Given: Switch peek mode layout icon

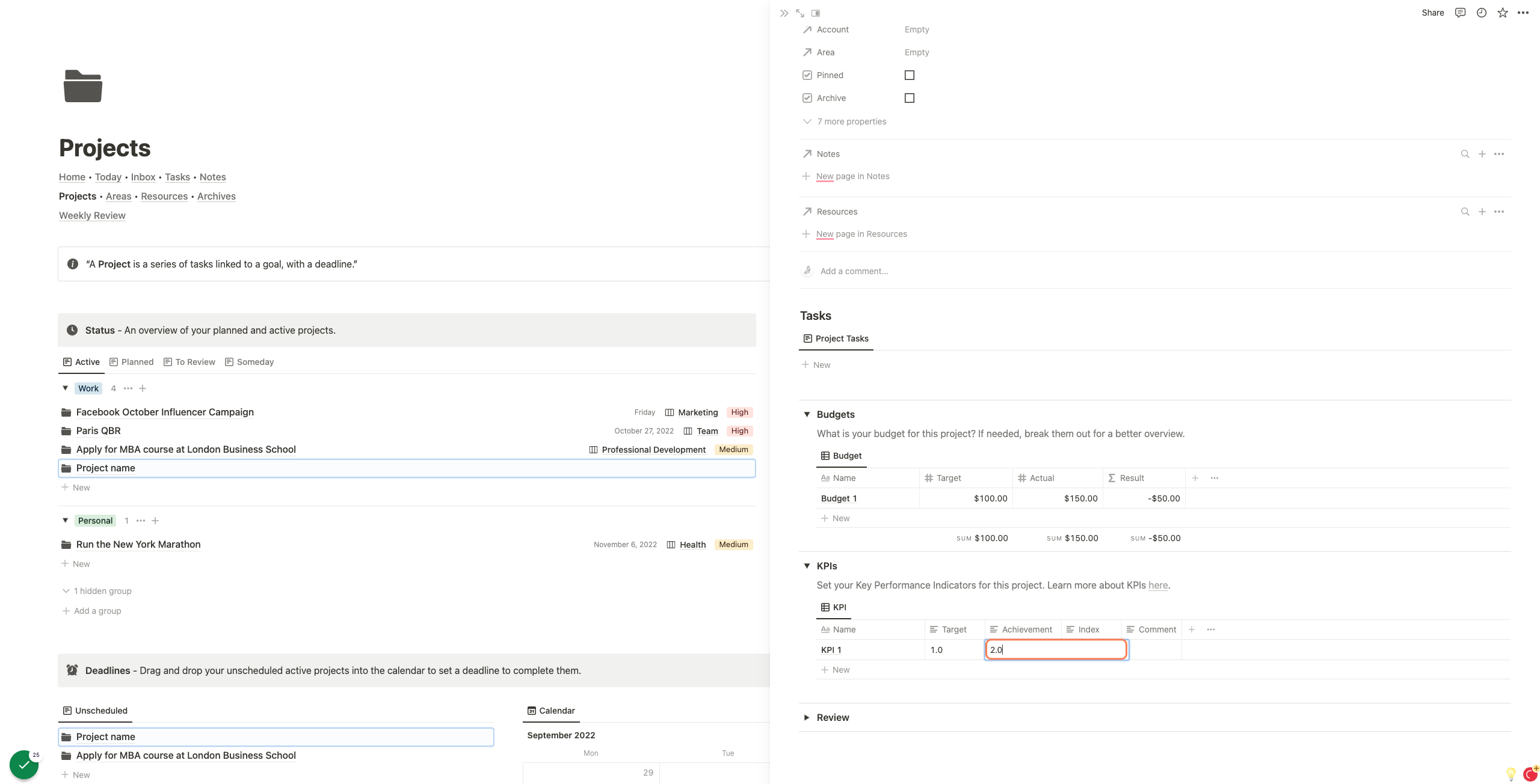Looking at the screenshot, I should point(816,13).
